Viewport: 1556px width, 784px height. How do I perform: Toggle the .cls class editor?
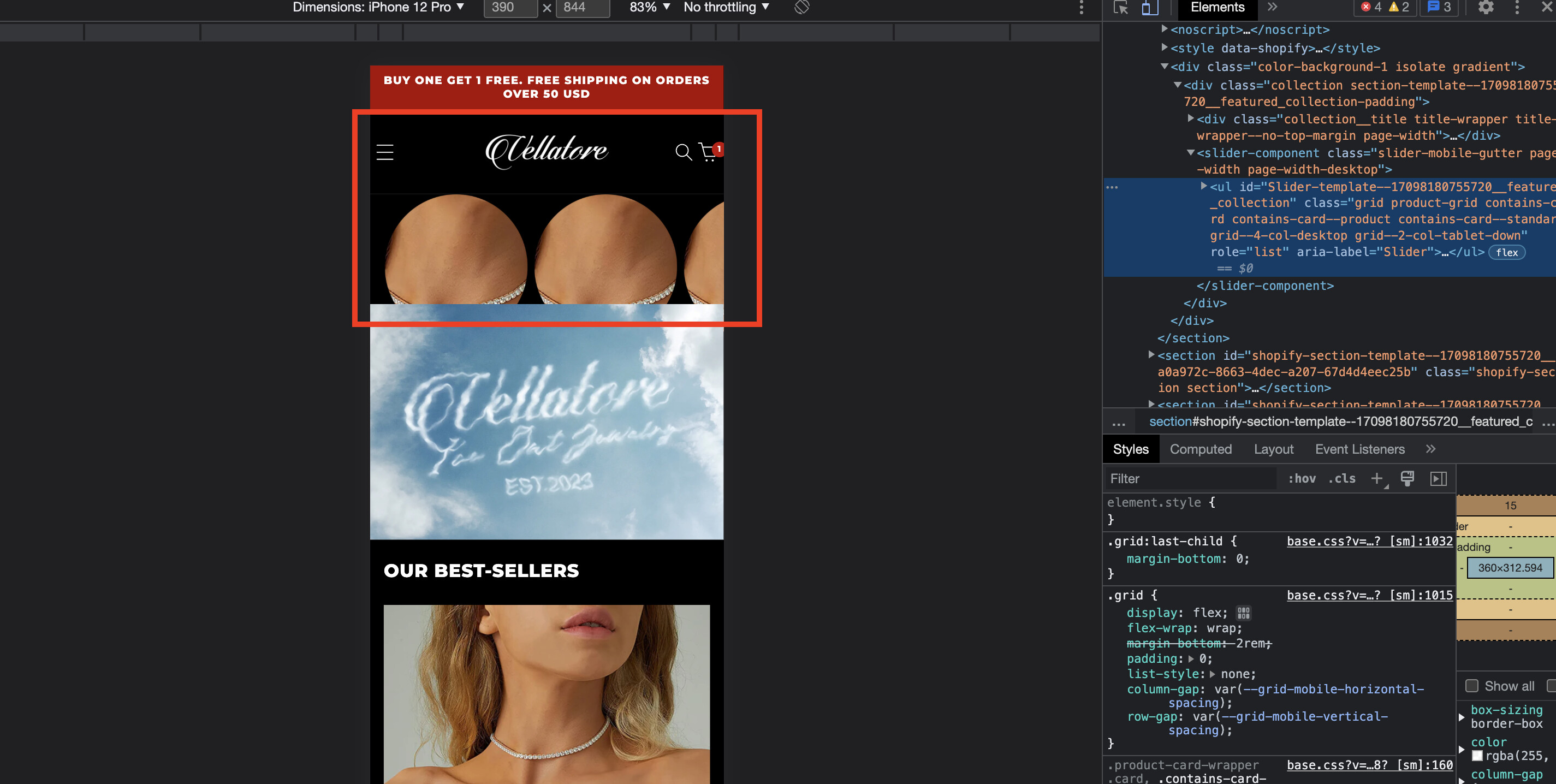[x=1341, y=478]
